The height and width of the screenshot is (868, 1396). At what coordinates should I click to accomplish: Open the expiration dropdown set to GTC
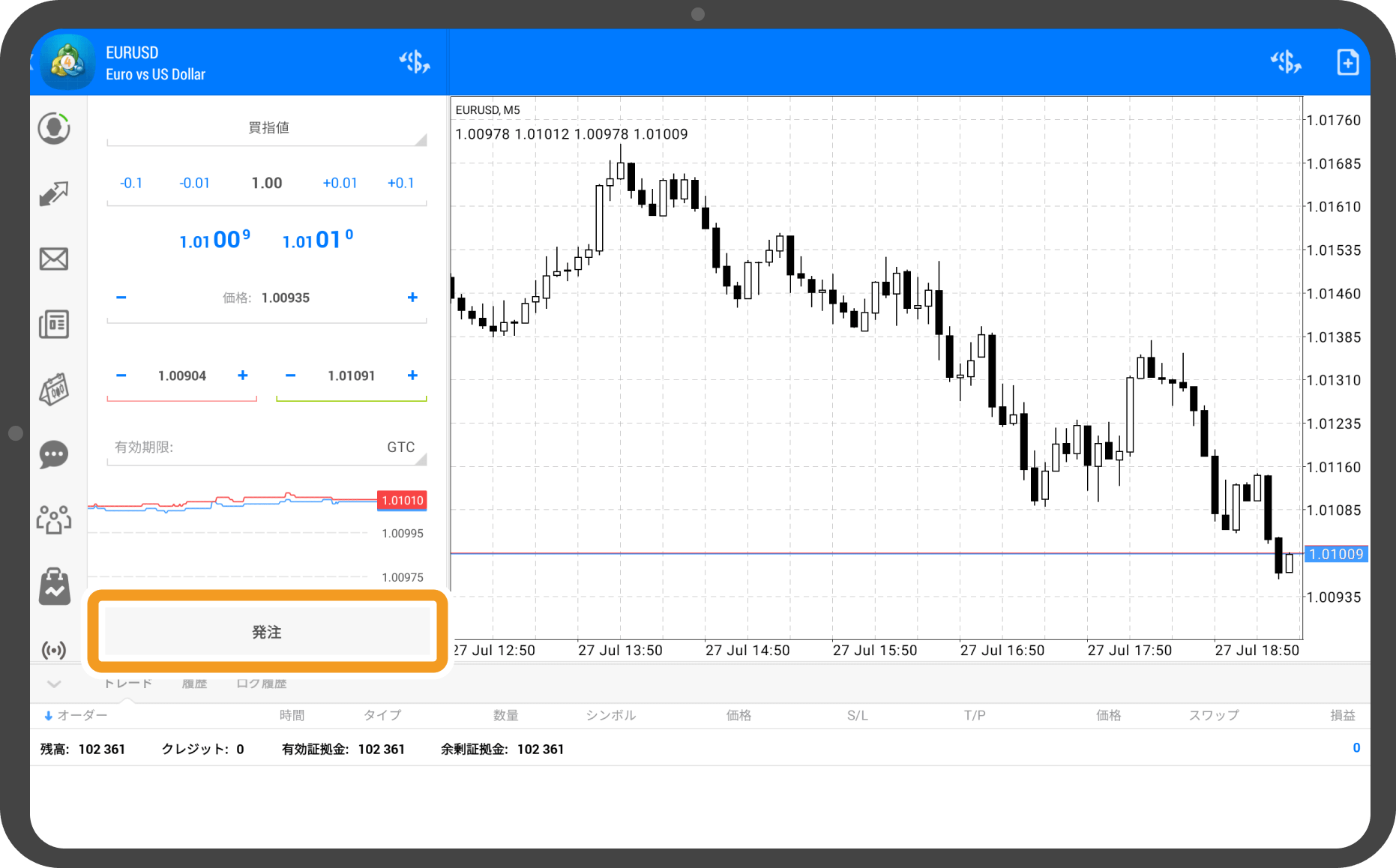[267, 447]
